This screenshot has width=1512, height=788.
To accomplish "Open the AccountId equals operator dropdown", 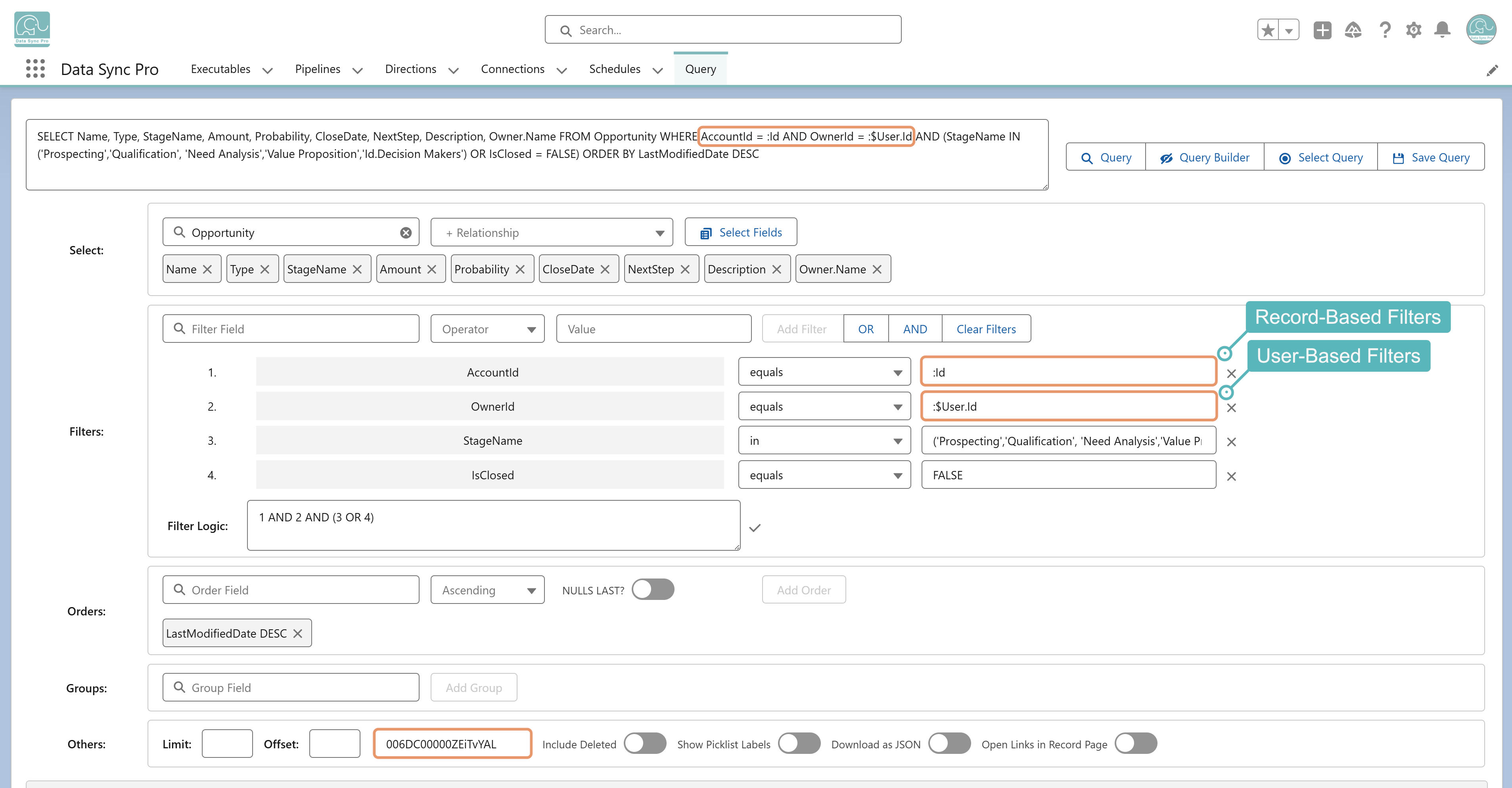I will pos(824,372).
